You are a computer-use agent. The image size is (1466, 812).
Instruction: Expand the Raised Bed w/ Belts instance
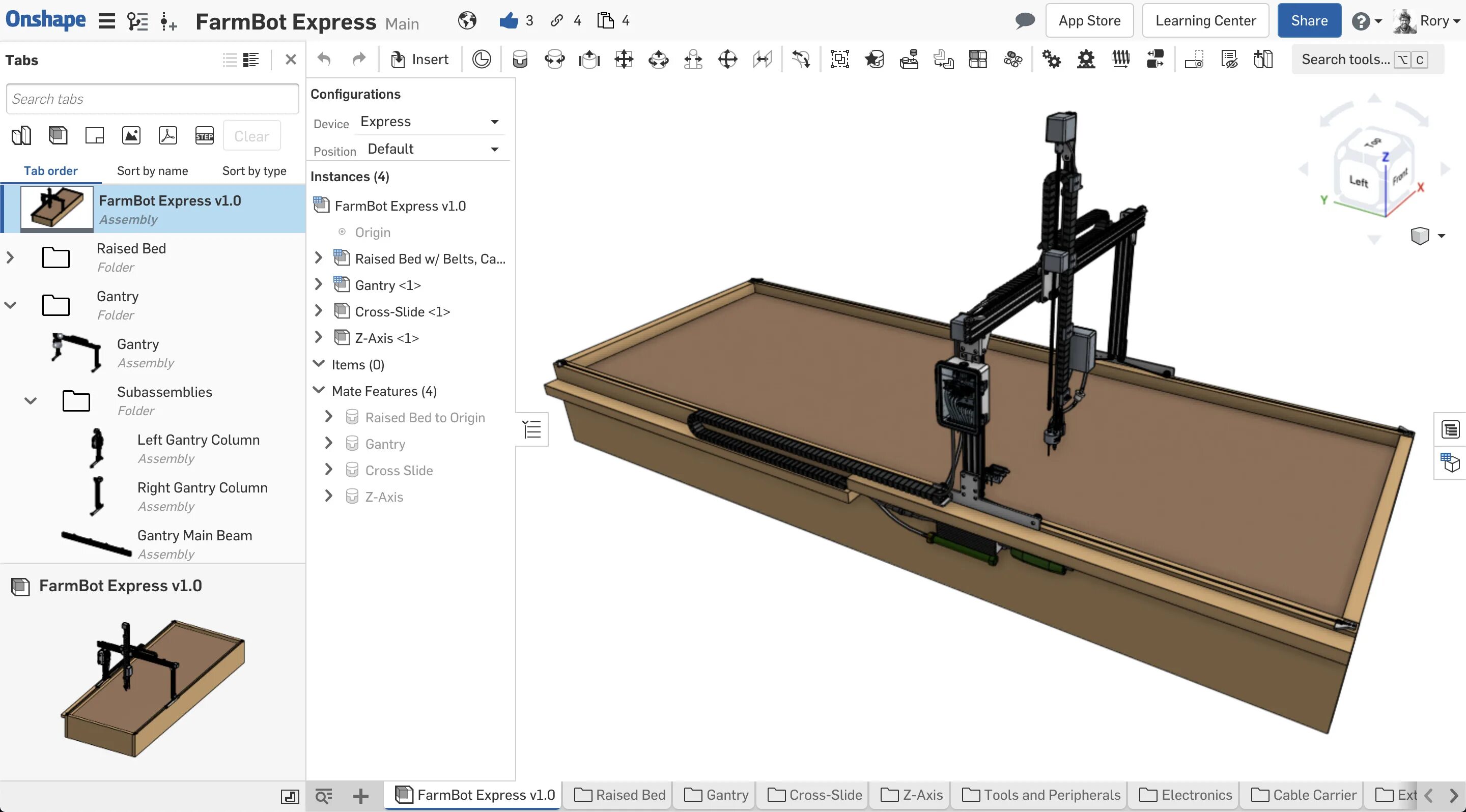click(318, 258)
